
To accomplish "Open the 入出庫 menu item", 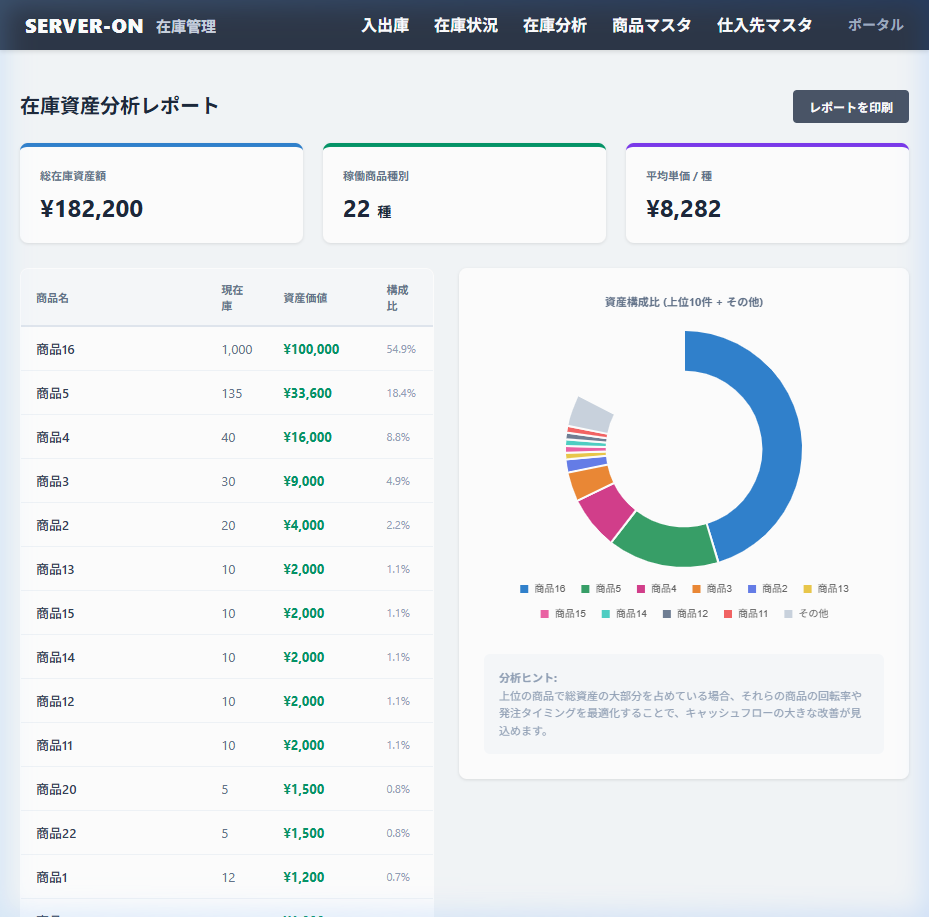I will 386,26.
